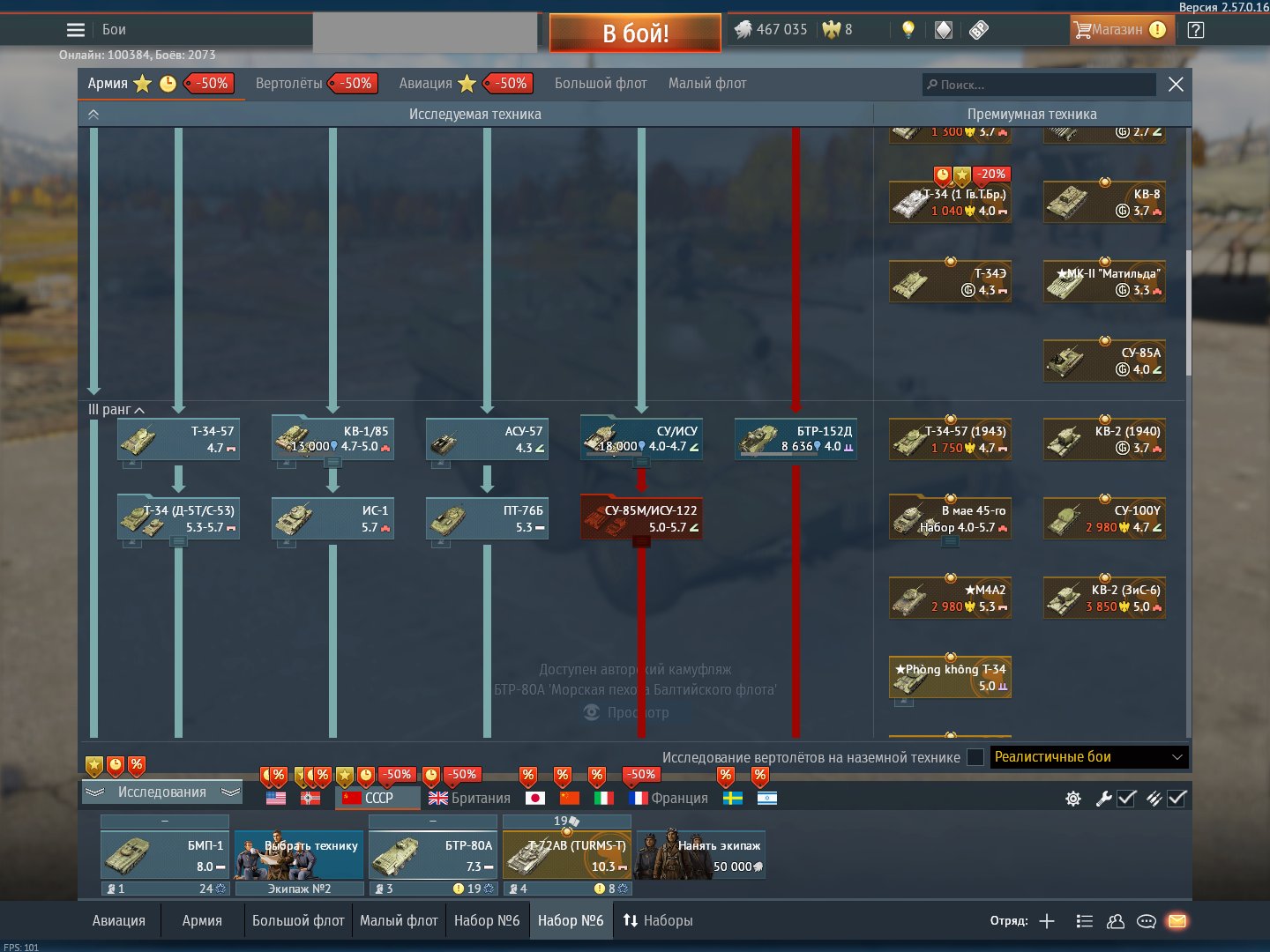
Task: Open the gear settings icon above crew slots
Action: (1073, 799)
